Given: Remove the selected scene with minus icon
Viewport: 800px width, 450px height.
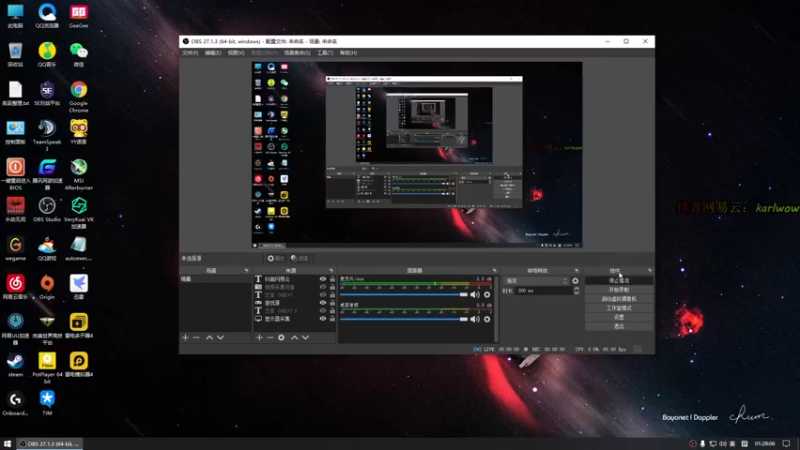Looking at the screenshot, I should [x=196, y=337].
